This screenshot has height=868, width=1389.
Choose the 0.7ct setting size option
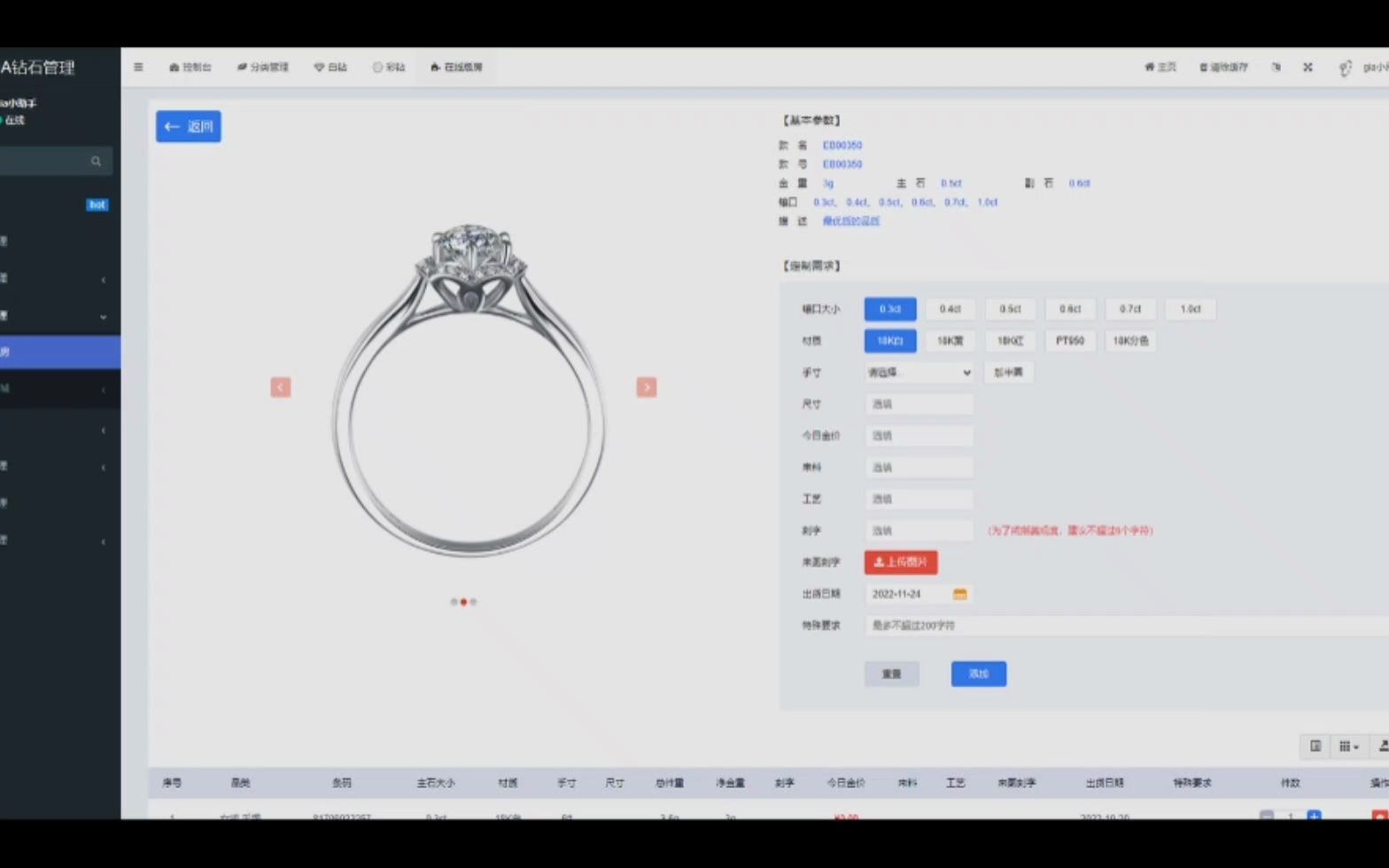coord(1130,309)
